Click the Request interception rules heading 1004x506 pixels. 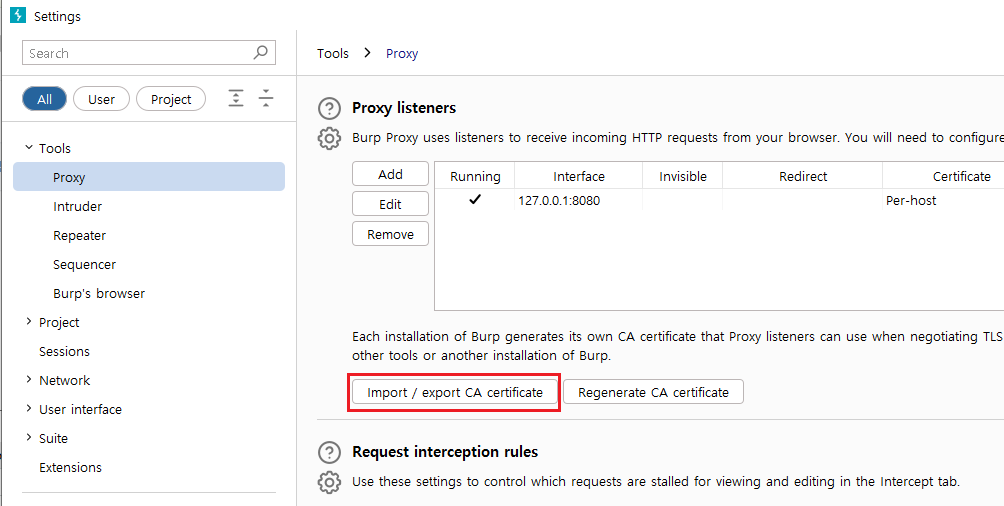click(445, 452)
